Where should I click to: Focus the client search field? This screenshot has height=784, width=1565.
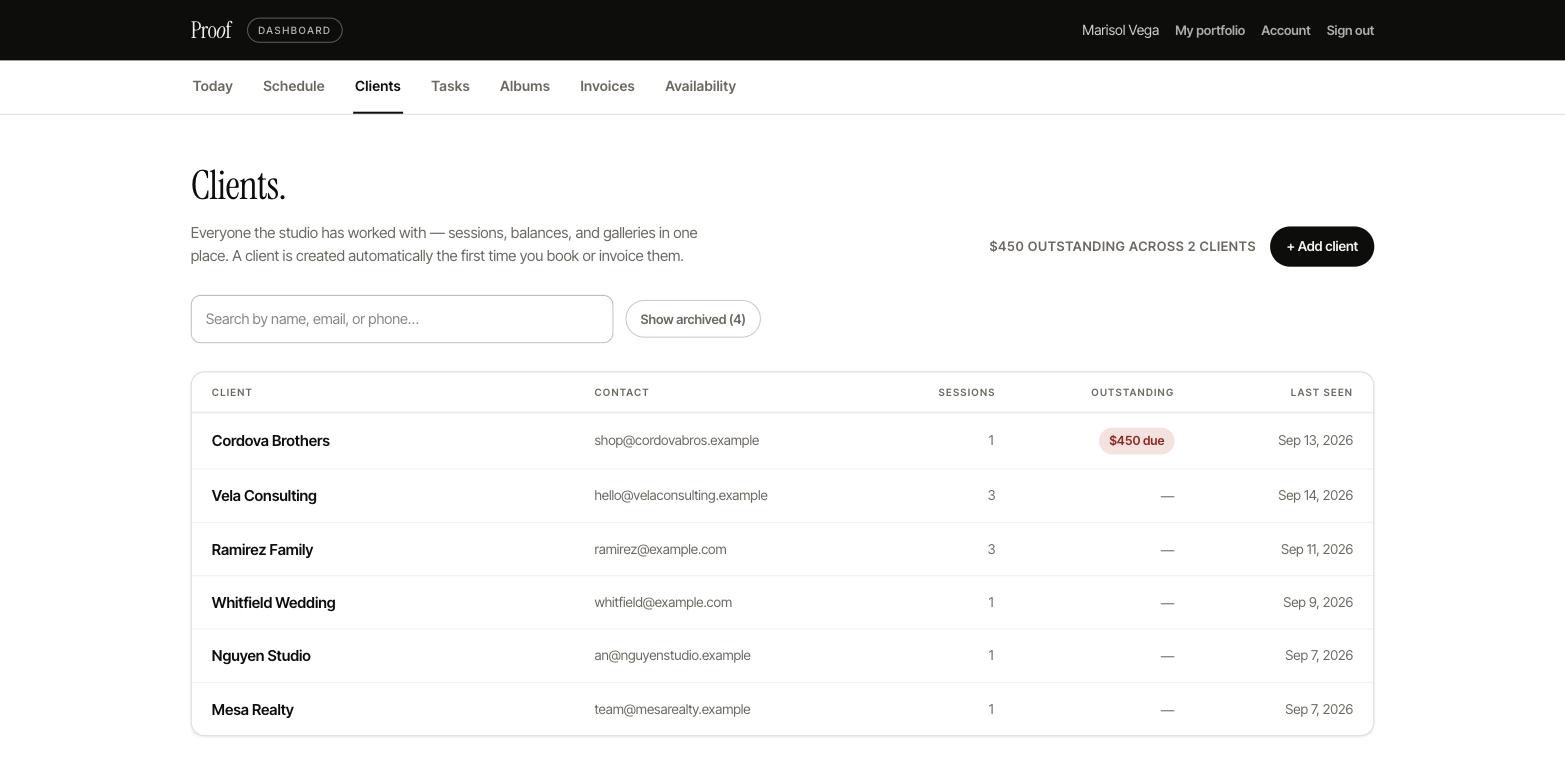pyautogui.click(x=402, y=319)
